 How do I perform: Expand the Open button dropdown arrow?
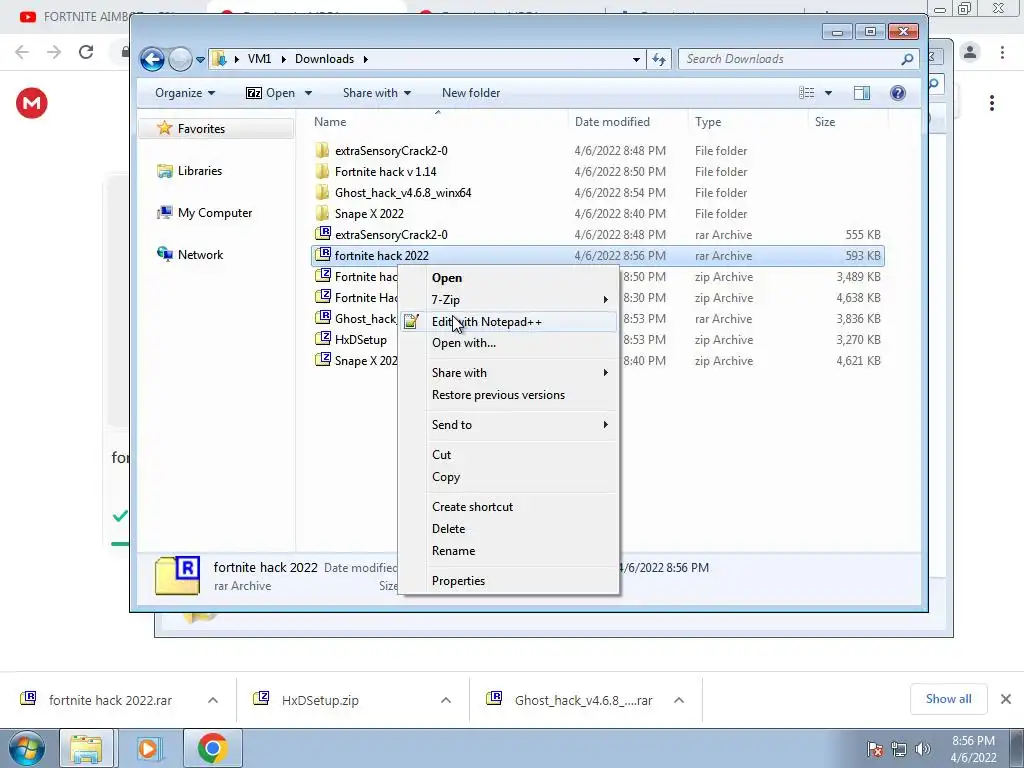pyautogui.click(x=308, y=93)
